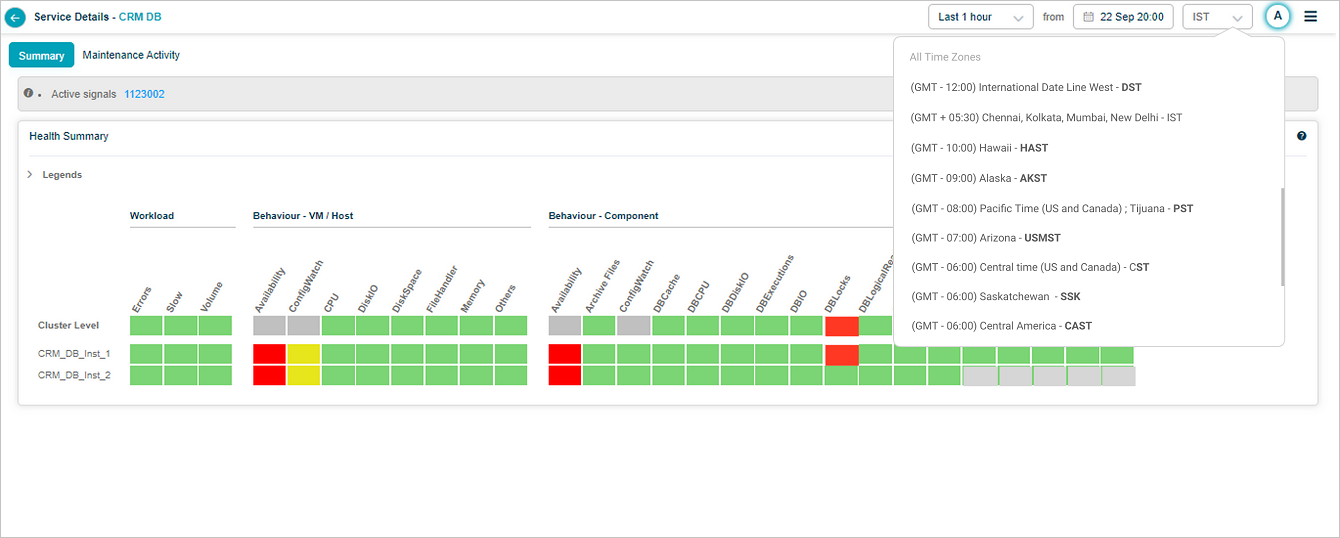Click the Health Summary help icon
The width and height of the screenshot is (1340, 538).
(x=1301, y=136)
